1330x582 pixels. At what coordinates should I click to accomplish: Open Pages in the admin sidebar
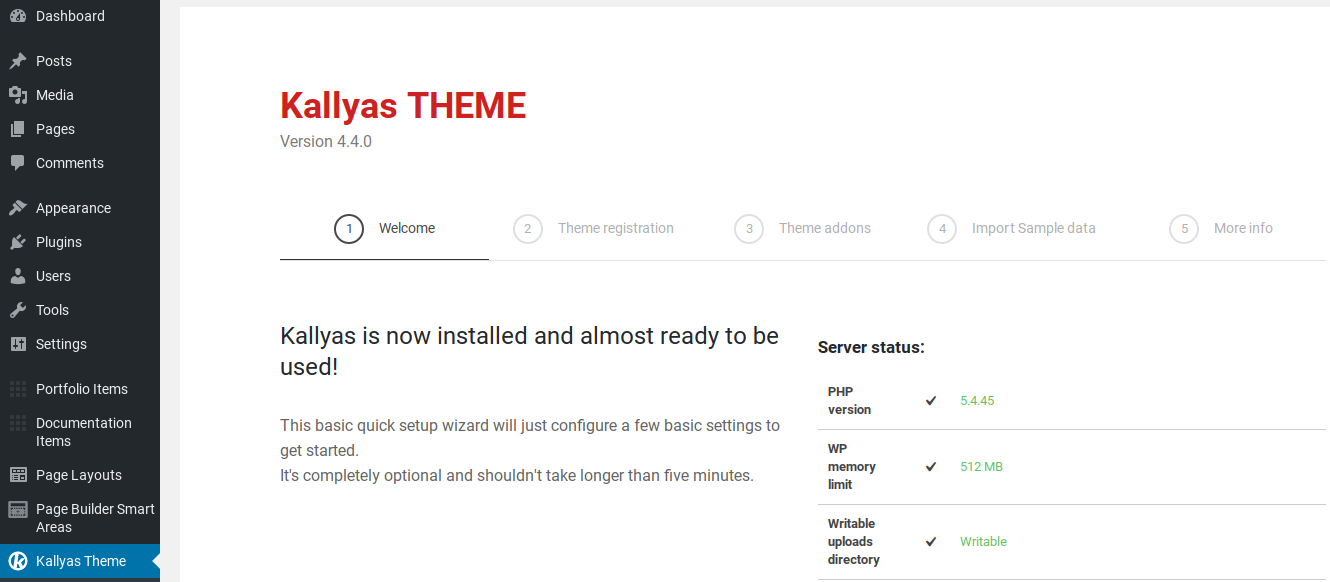80,129
